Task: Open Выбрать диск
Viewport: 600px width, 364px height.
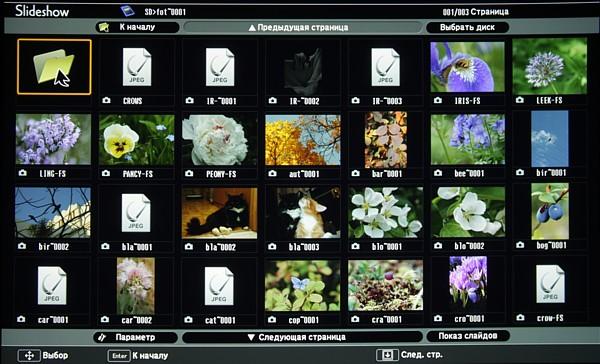Action: click(467, 28)
